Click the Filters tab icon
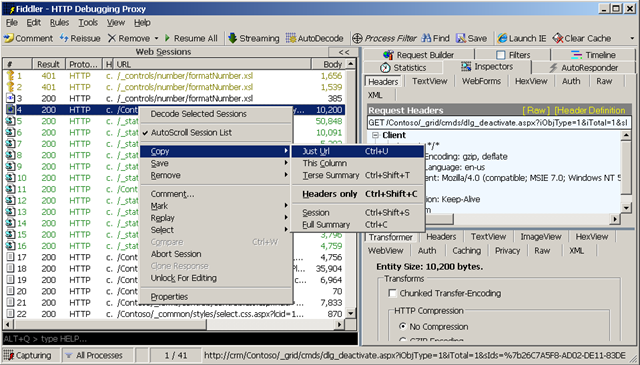This screenshot has width=640, height=365. click(x=500, y=55)
